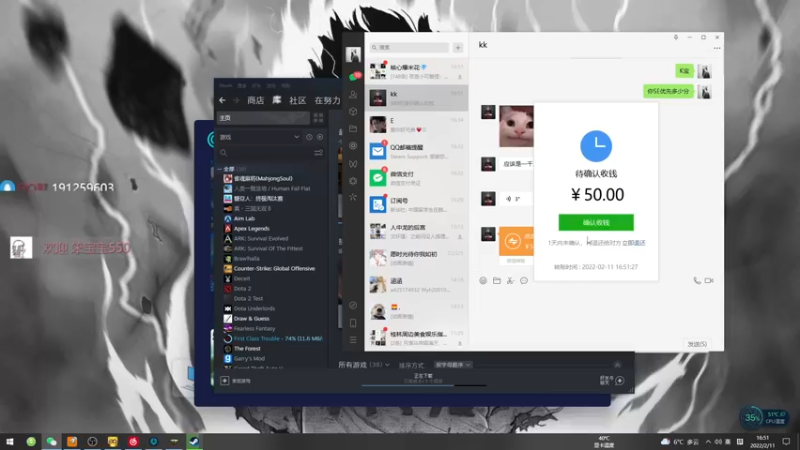Image resolution: width=800 pixels, height=450 pixels.
Task: Select Counter-Strike: Global Offensive in library
Action: (x=274, y=268)
